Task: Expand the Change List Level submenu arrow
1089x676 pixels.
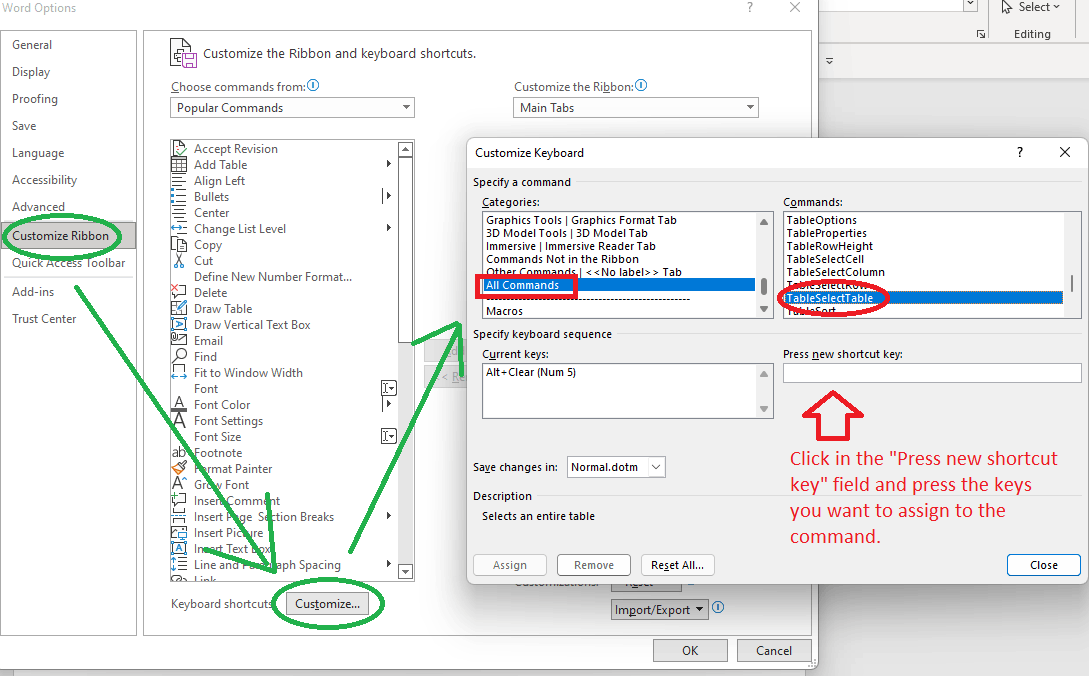Action: coord(388,228)
